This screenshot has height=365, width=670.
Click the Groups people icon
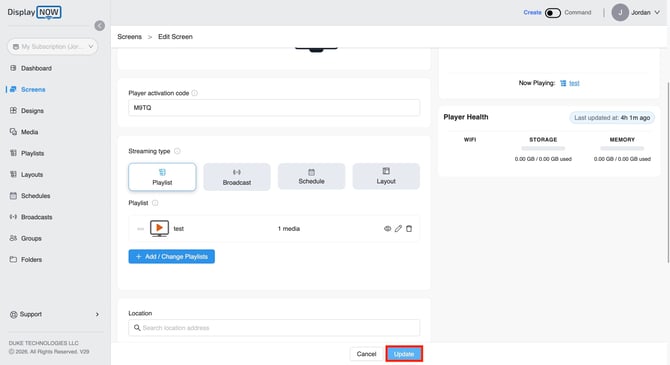[x=13, y=238]
